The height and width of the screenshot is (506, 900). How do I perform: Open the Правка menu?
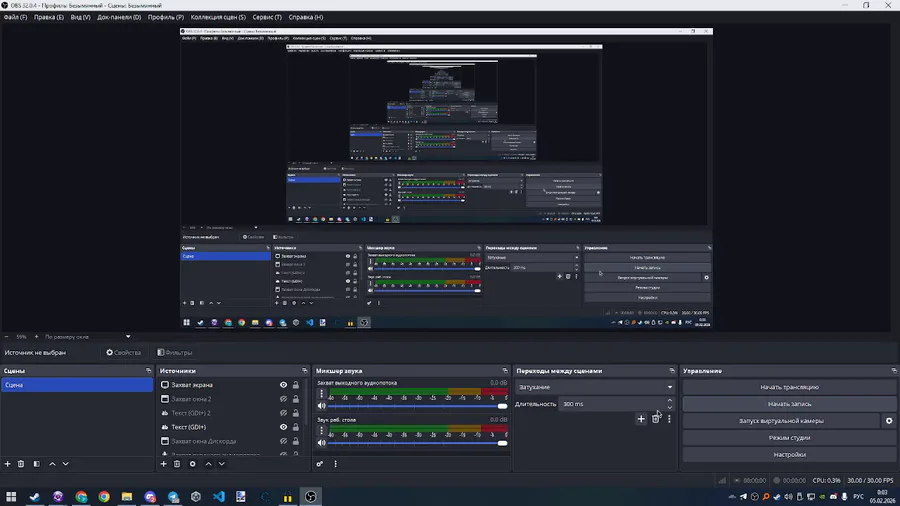(49, 17)
